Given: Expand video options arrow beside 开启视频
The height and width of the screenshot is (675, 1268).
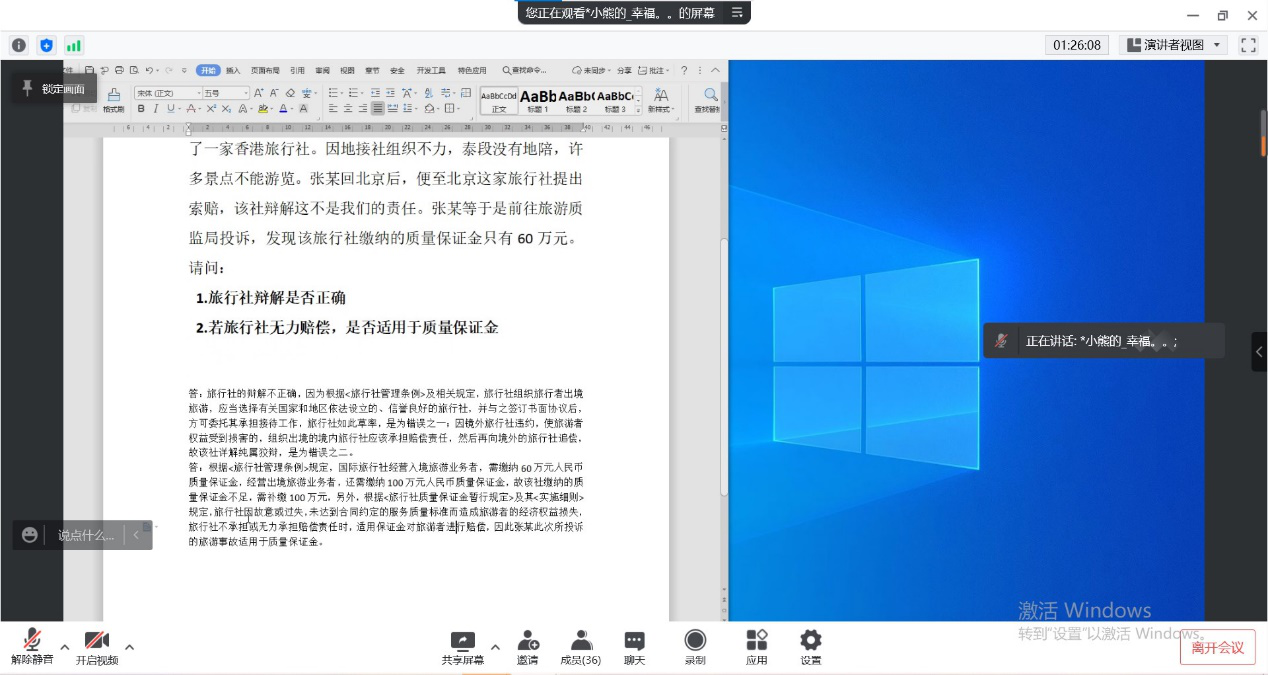Looking at the screenshot, I should pos(129,647).
